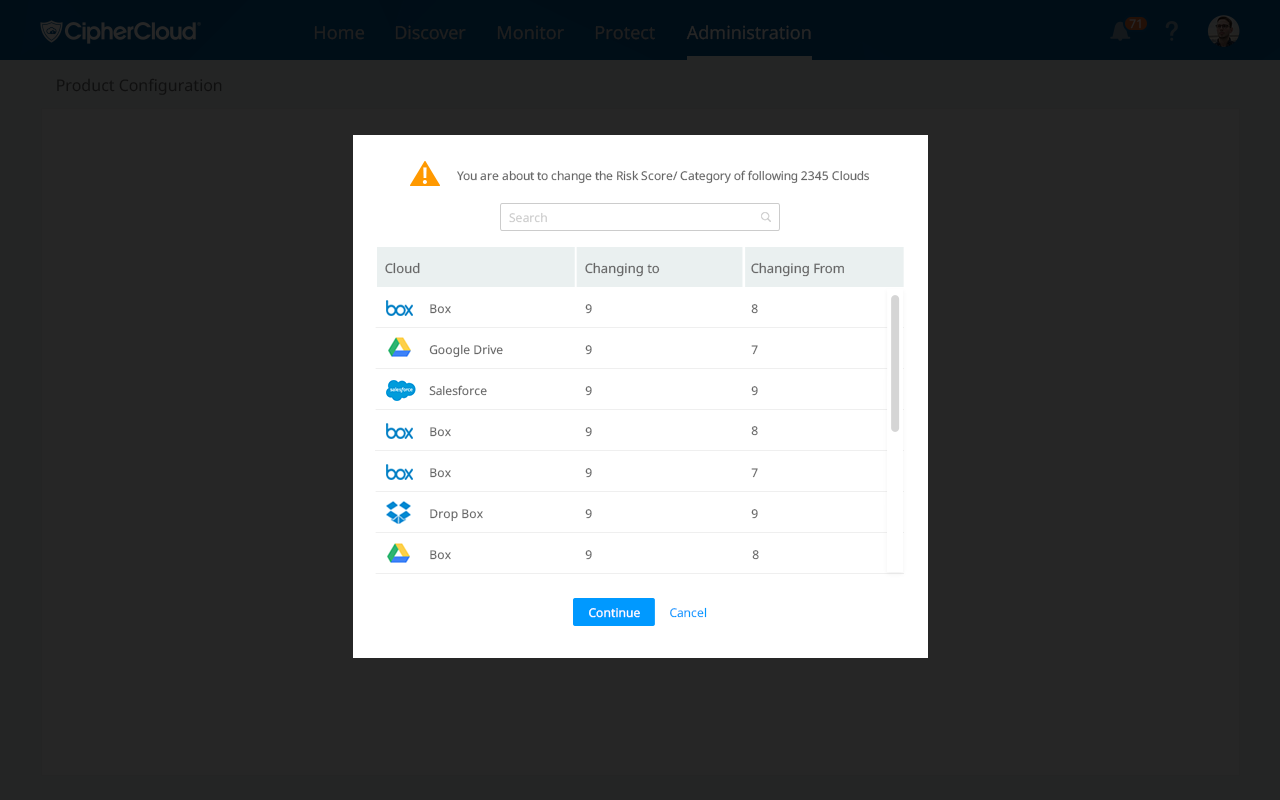
Task: Click Changing From value in Google Drive row
Action: pos(755,349)
